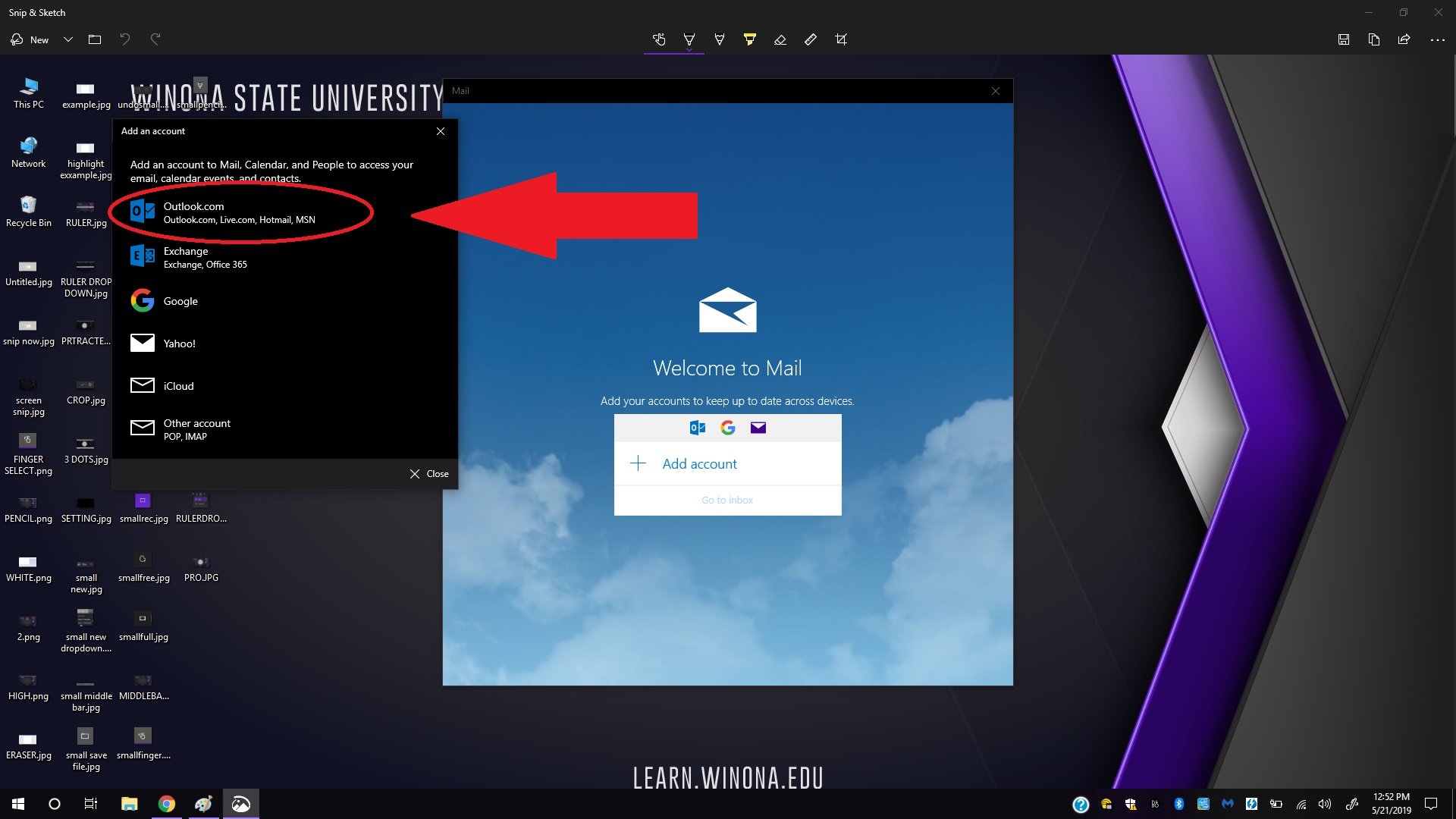Image resolution: width=1456 pixels, height=819 pixels.
Task: Select the Ballpoint pen tool
Action: [689, 39]
